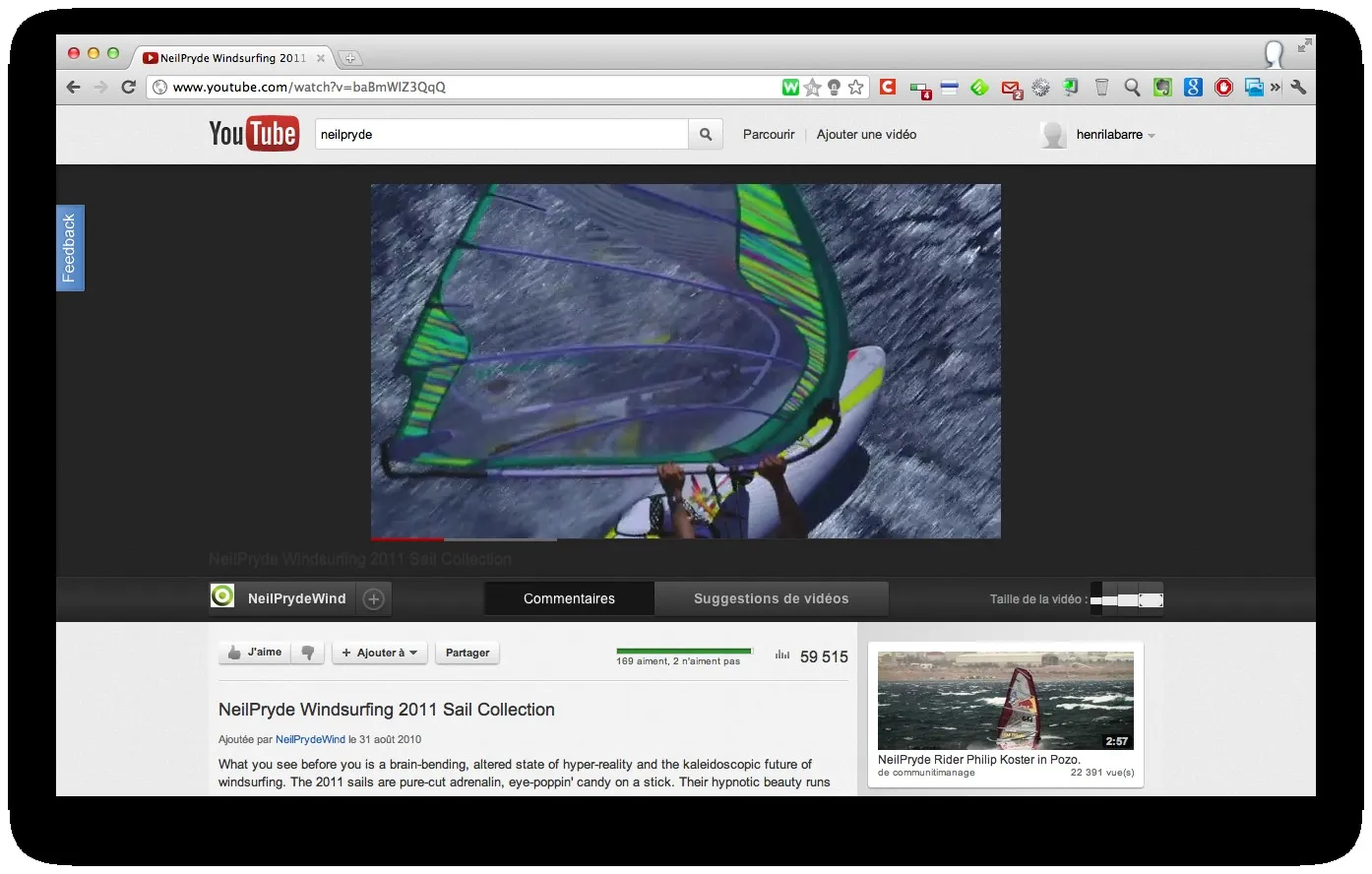Click the Parcourir link

coord(769,135)
